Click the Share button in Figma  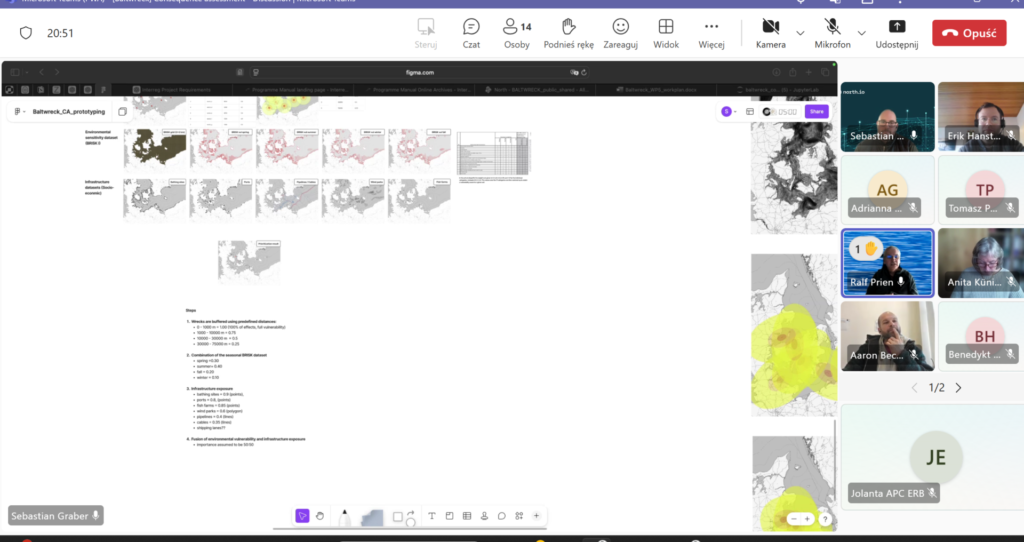(816, 112)
